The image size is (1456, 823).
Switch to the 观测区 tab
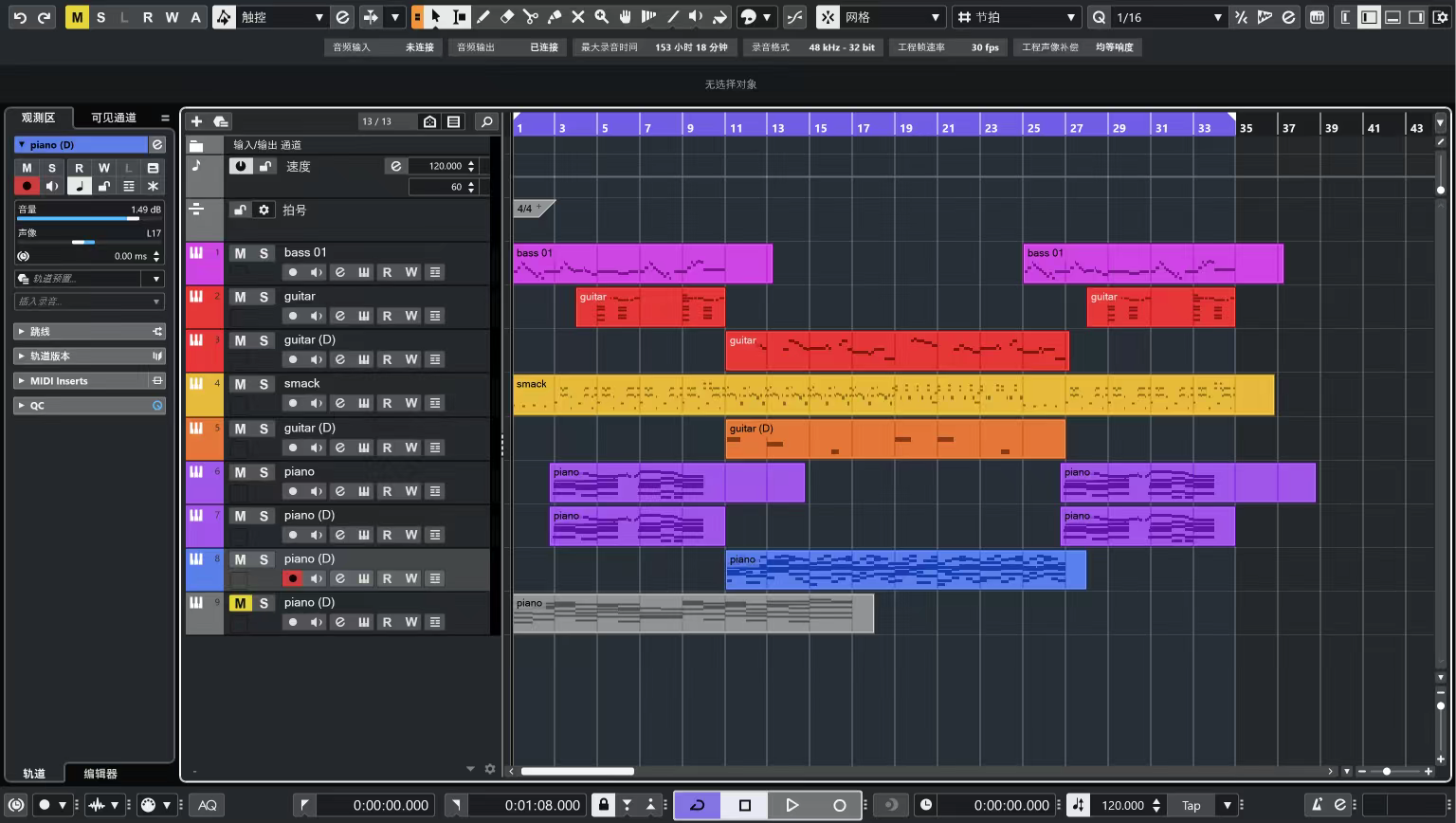[x=39, y=118]
